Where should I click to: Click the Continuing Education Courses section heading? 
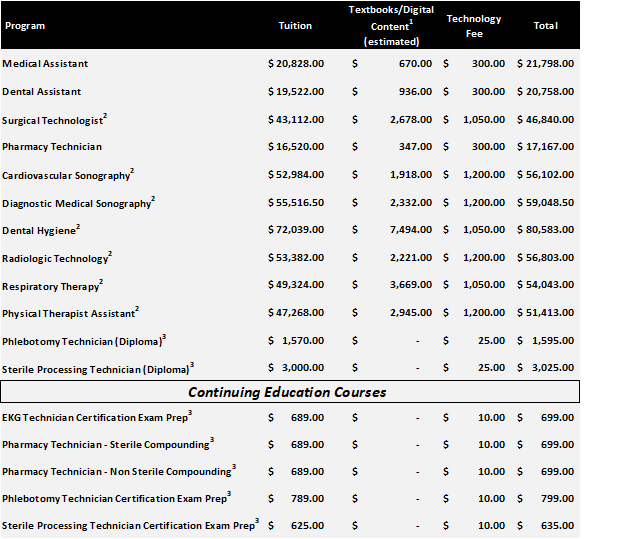(x=287, y=391)
